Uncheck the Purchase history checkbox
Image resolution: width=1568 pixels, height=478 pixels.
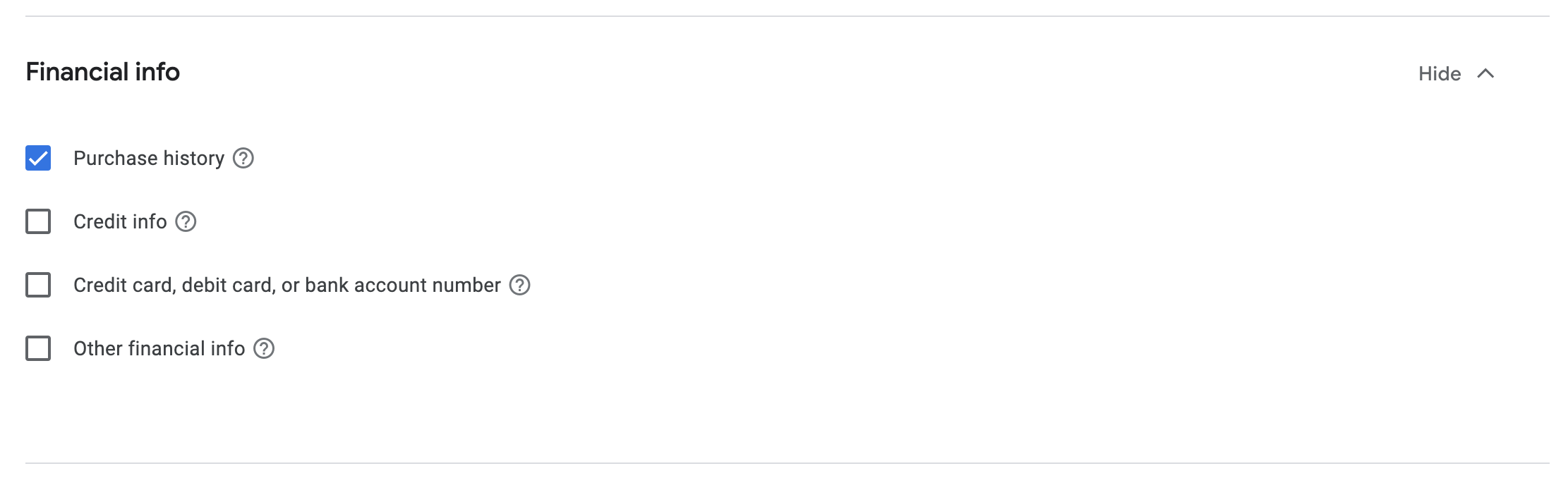pyautogui.click(x=38, y=158)
